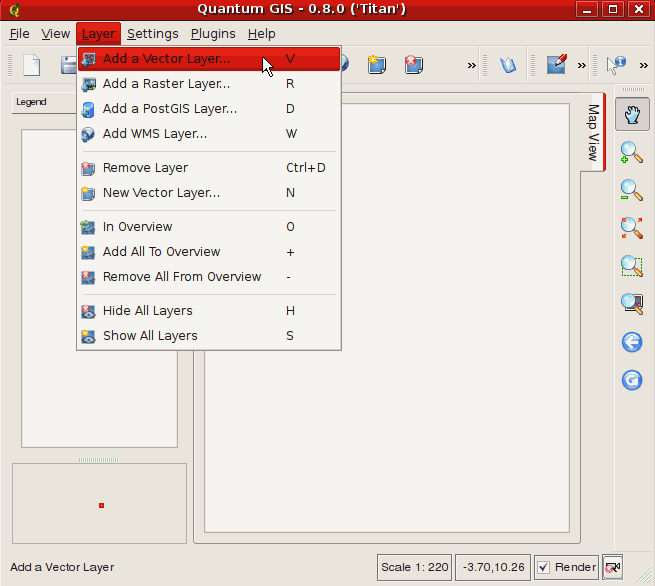Viewport: 655px width, 586px height.
Task: Choose Add a Vector Layer entry
Action: tap(209, 58)
